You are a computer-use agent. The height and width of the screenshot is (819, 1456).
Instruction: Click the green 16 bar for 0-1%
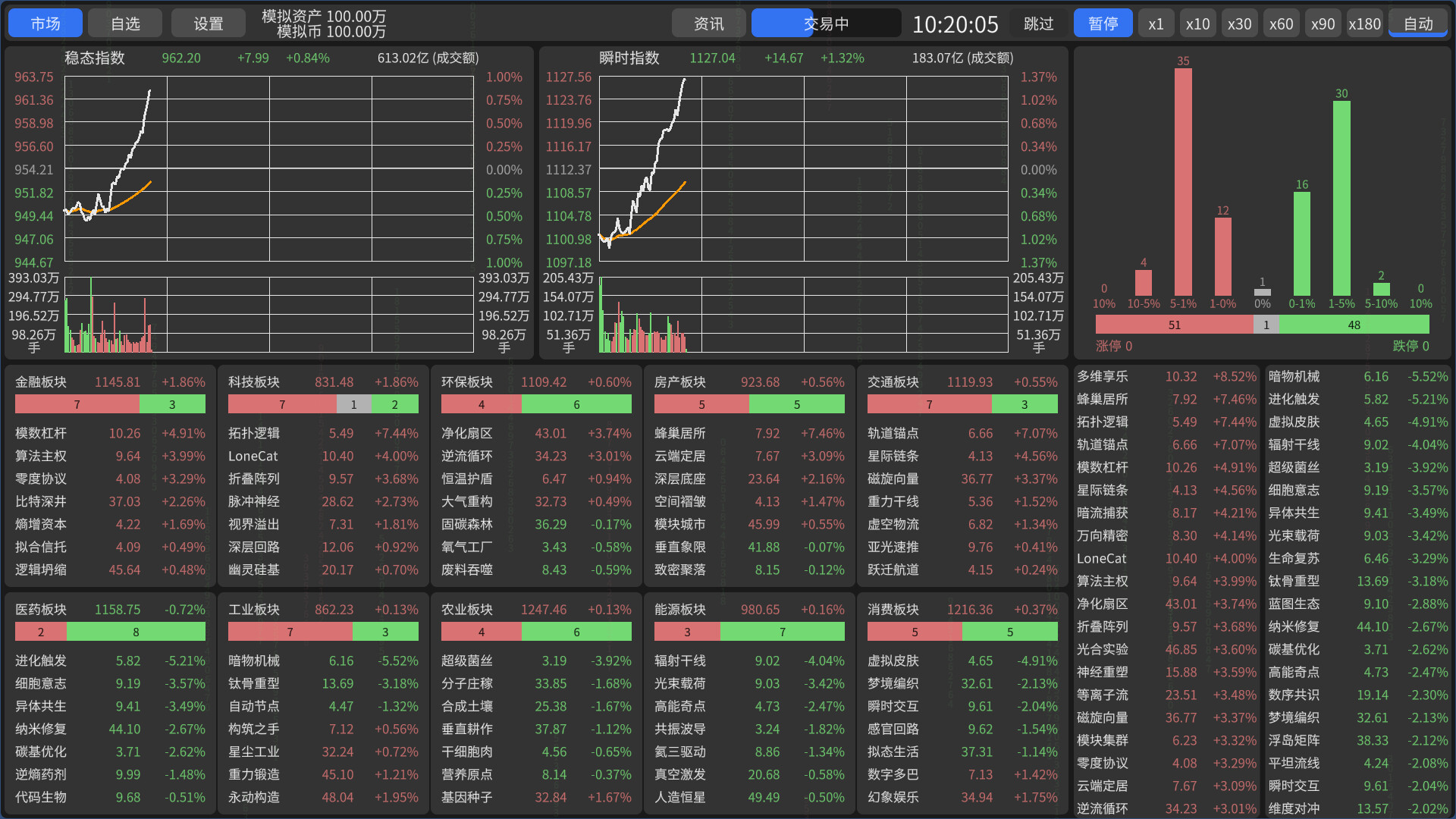click(1302, 243)
